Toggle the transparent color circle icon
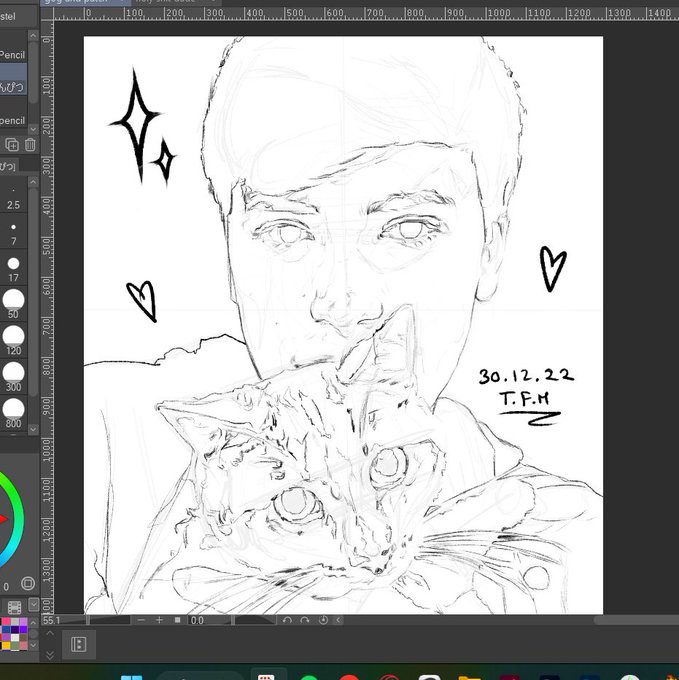 click(x=28, y=583)
